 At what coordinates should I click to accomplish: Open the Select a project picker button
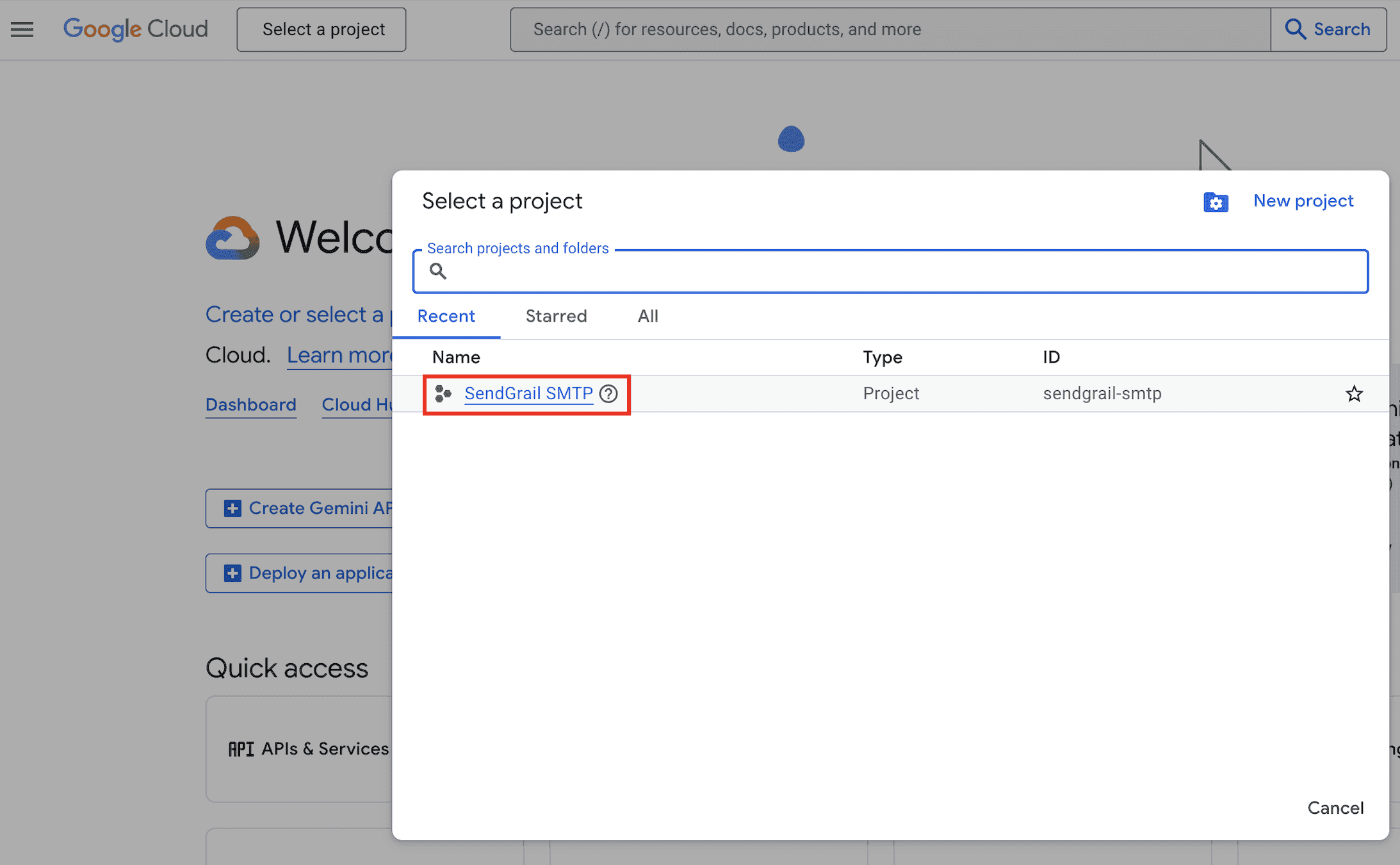click(x=321, y=29)
